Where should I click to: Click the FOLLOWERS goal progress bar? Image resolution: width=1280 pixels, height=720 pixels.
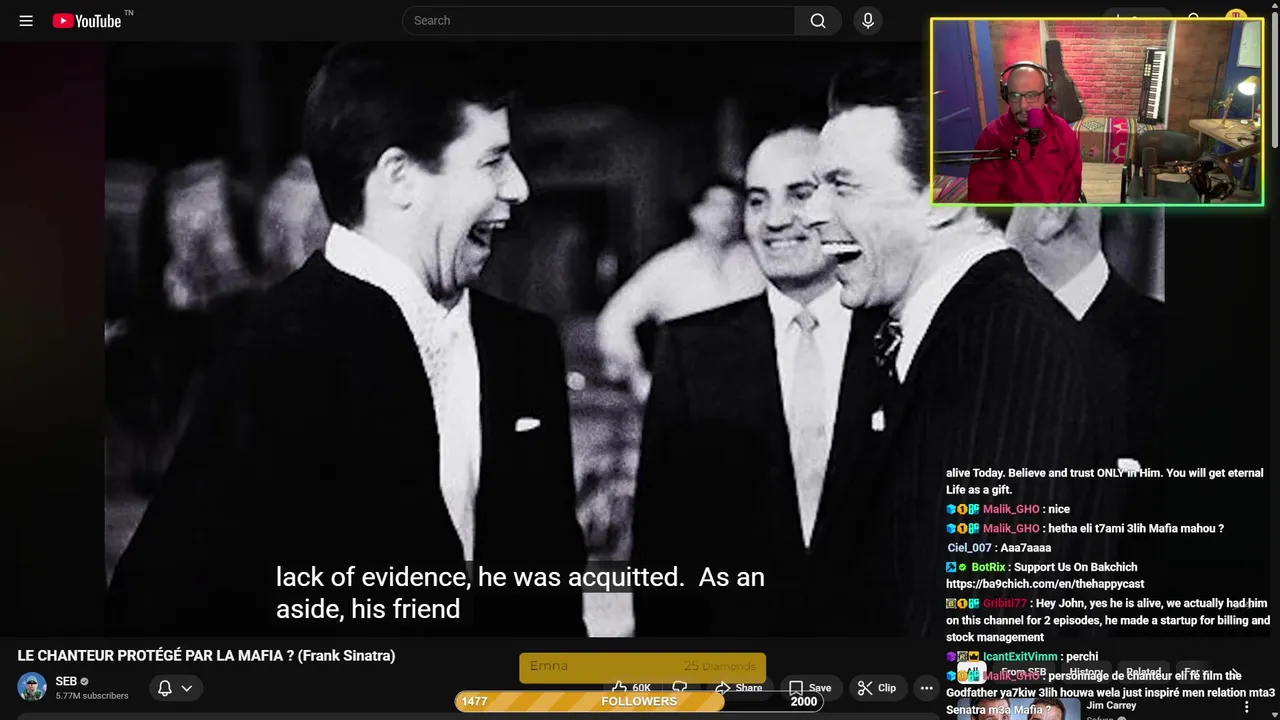(x=639, y=701)
